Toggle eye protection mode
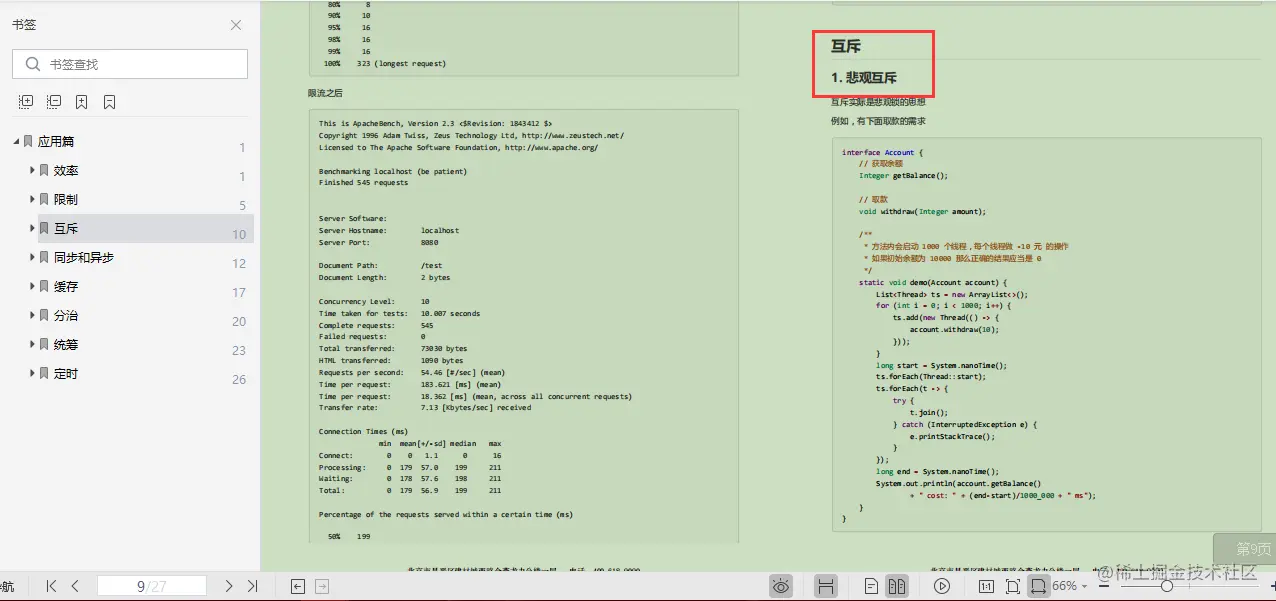The height and width of the screenshot is (601, 1276). click(x=782, y=586)
